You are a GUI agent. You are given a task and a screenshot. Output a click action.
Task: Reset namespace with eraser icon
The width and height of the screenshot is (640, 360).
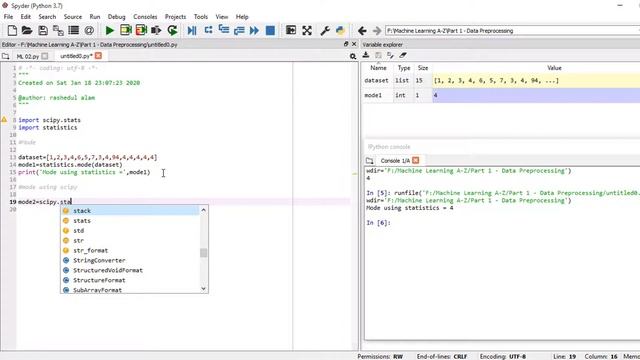tap(403, 55)
